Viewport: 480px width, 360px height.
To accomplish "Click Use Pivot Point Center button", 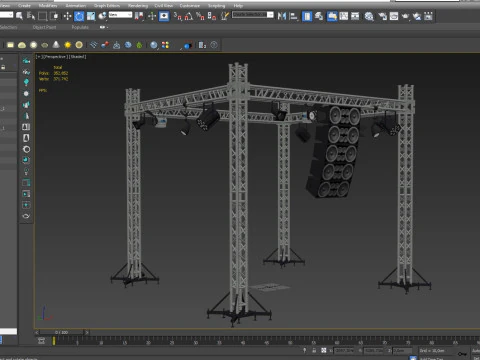I will pos(139,16).
